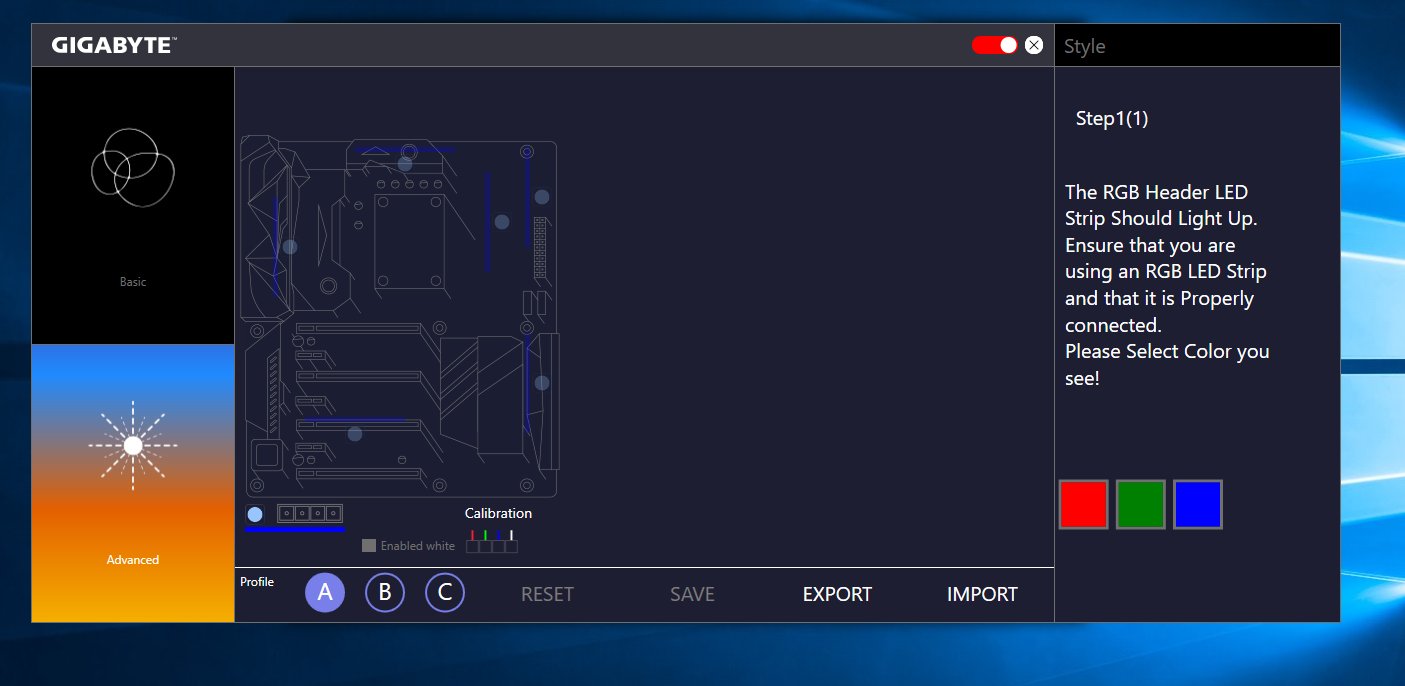Select the 4-pin RGB header strip icon

pos(309,514)
